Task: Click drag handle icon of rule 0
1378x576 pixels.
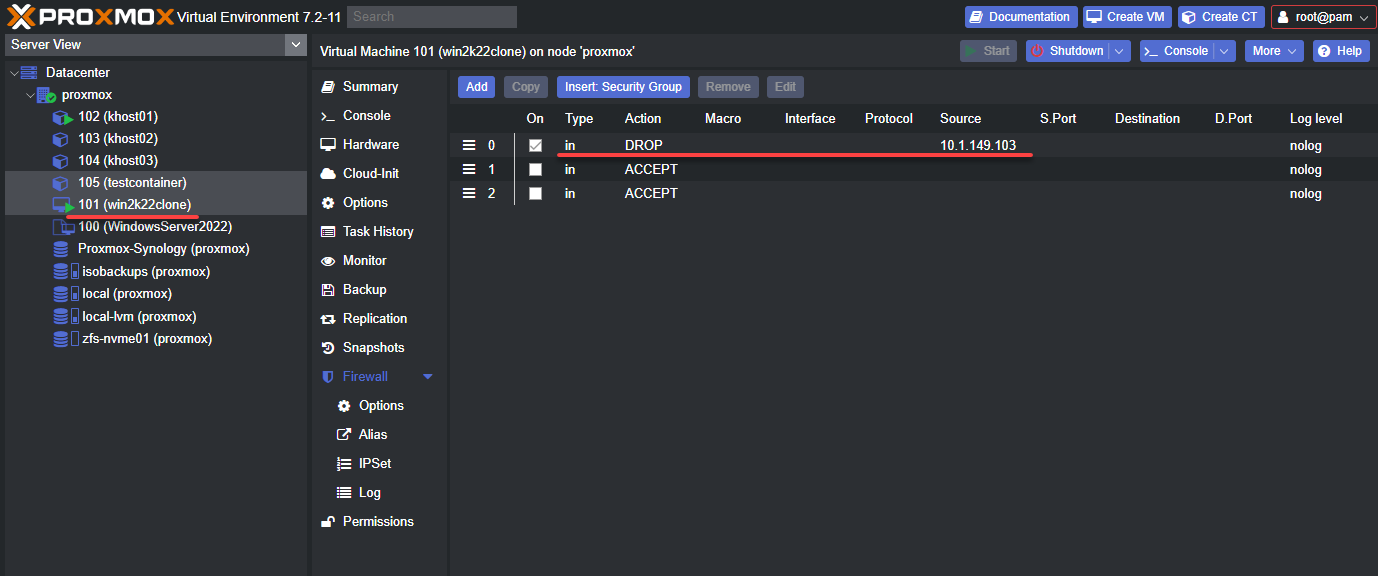Action: click(468, 146)
